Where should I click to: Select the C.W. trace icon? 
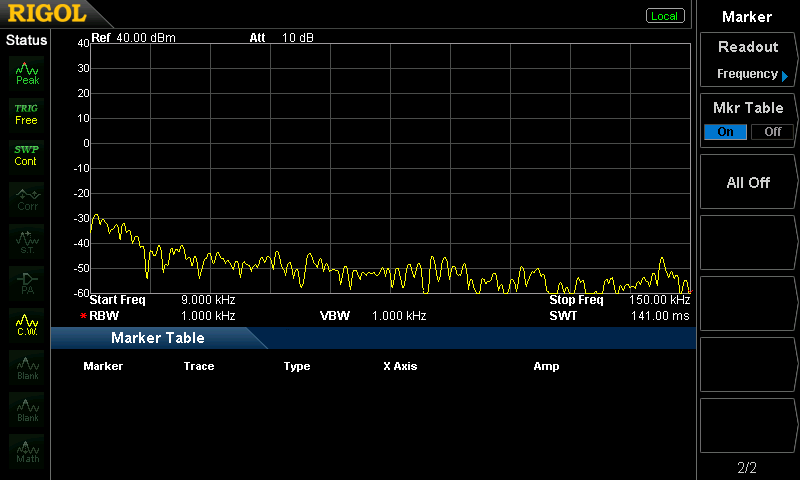click(26, 324)
